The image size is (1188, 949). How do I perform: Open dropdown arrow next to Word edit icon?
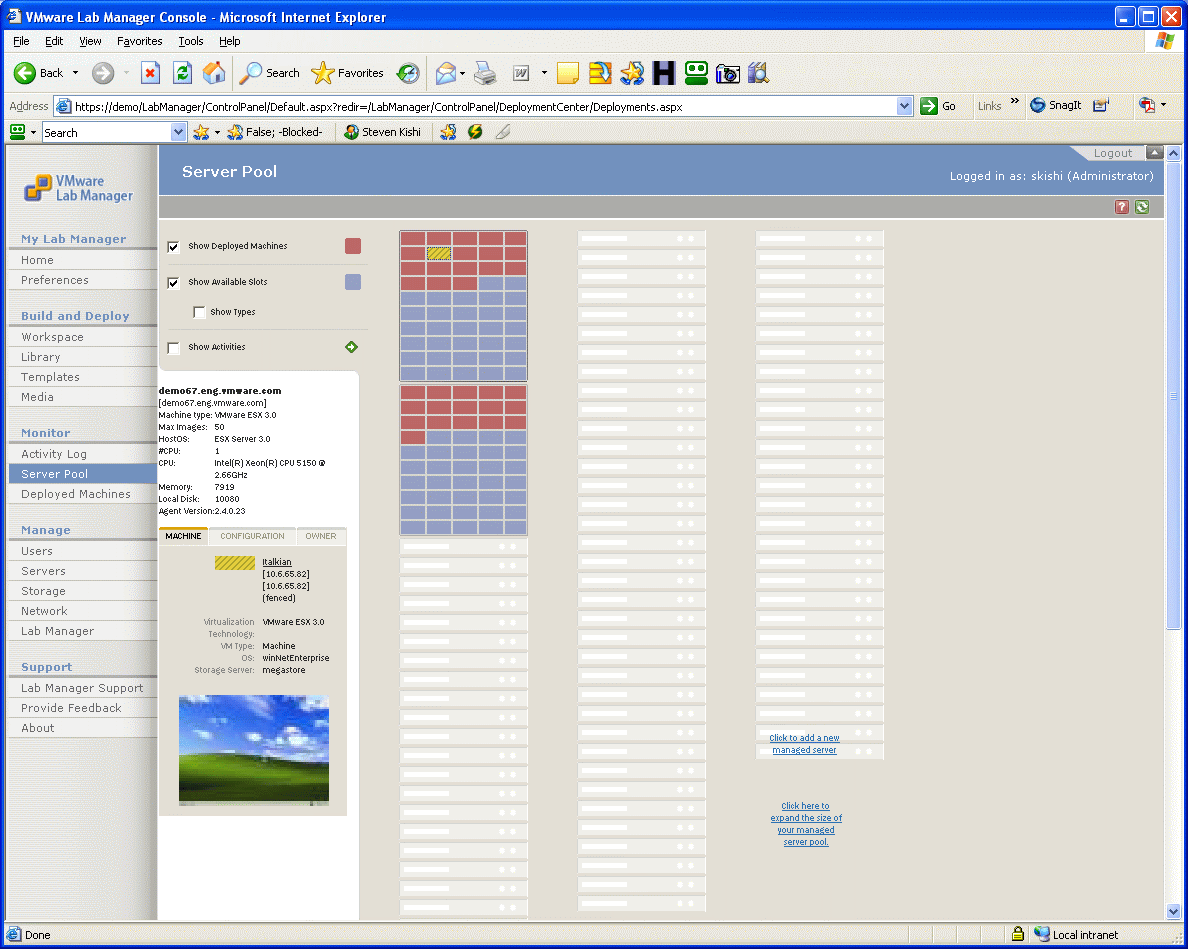(x=544, y=73)
